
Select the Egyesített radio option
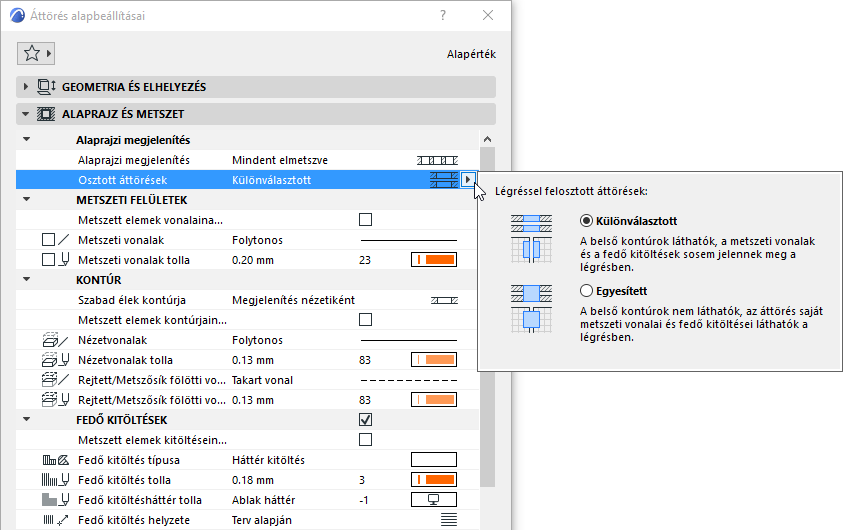point(586,291)
